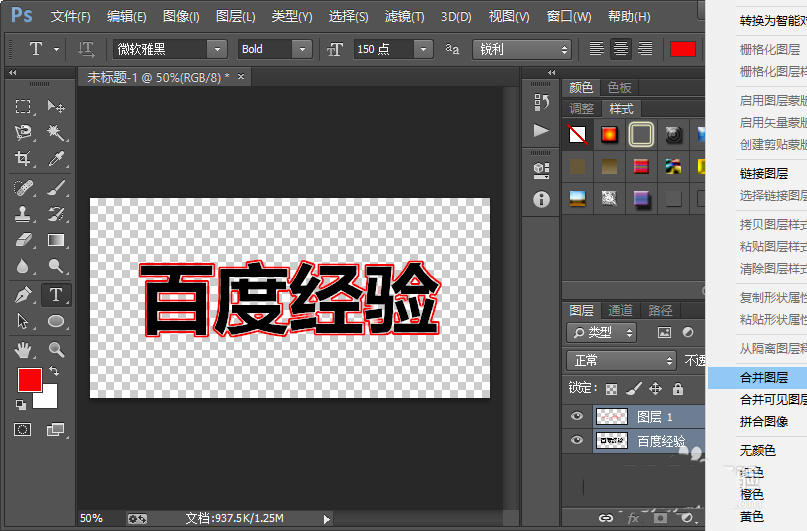
Task: Select the Magic Wand tool
Action: (56, 133)
